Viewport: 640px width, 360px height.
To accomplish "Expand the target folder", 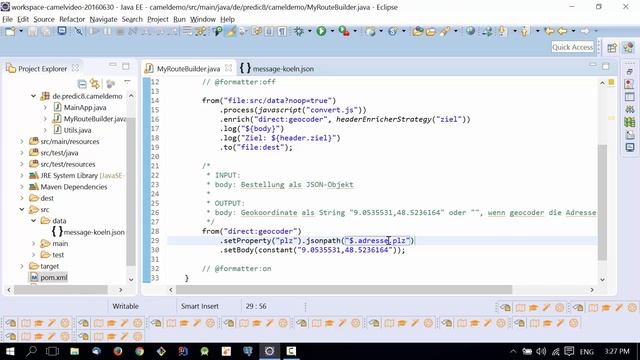I will [22, 266].
